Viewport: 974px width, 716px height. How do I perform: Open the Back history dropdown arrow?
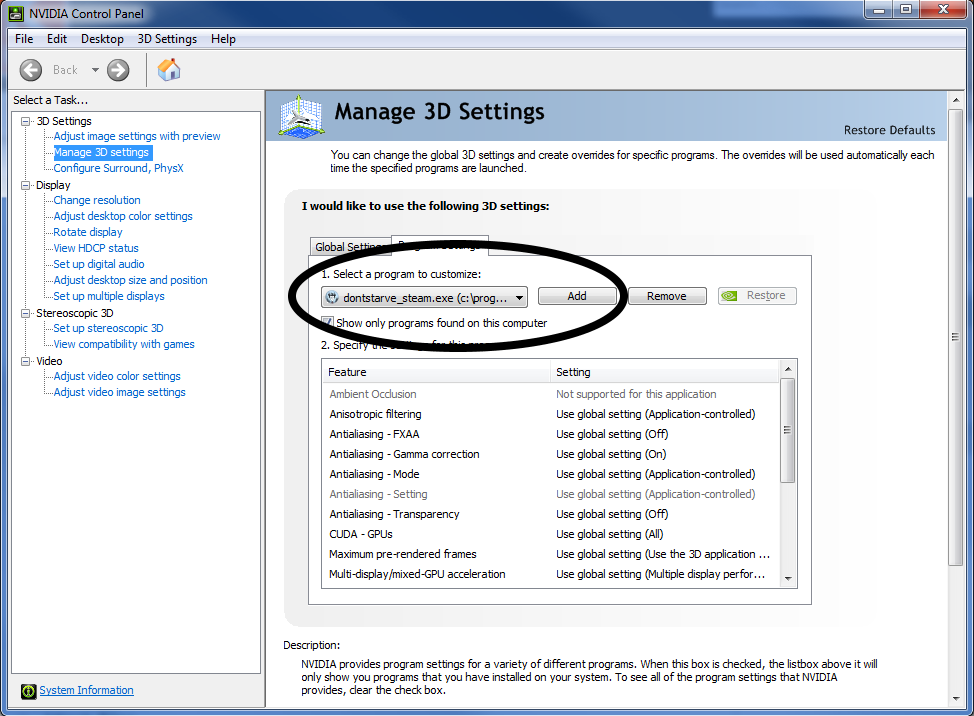(x=96, y=70)
